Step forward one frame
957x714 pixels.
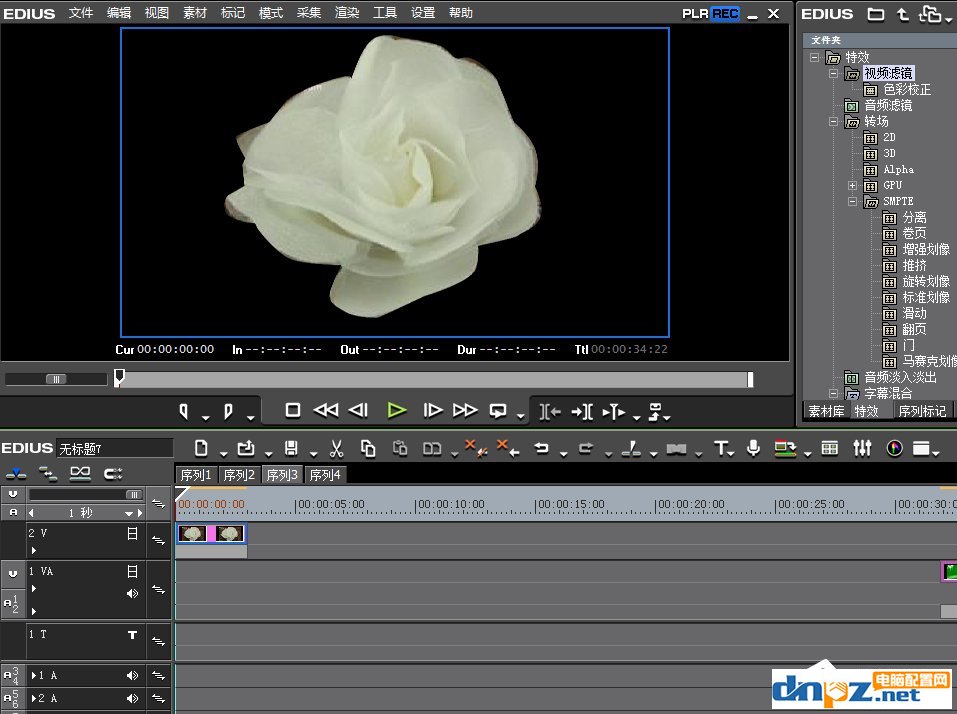click(433, 411)
